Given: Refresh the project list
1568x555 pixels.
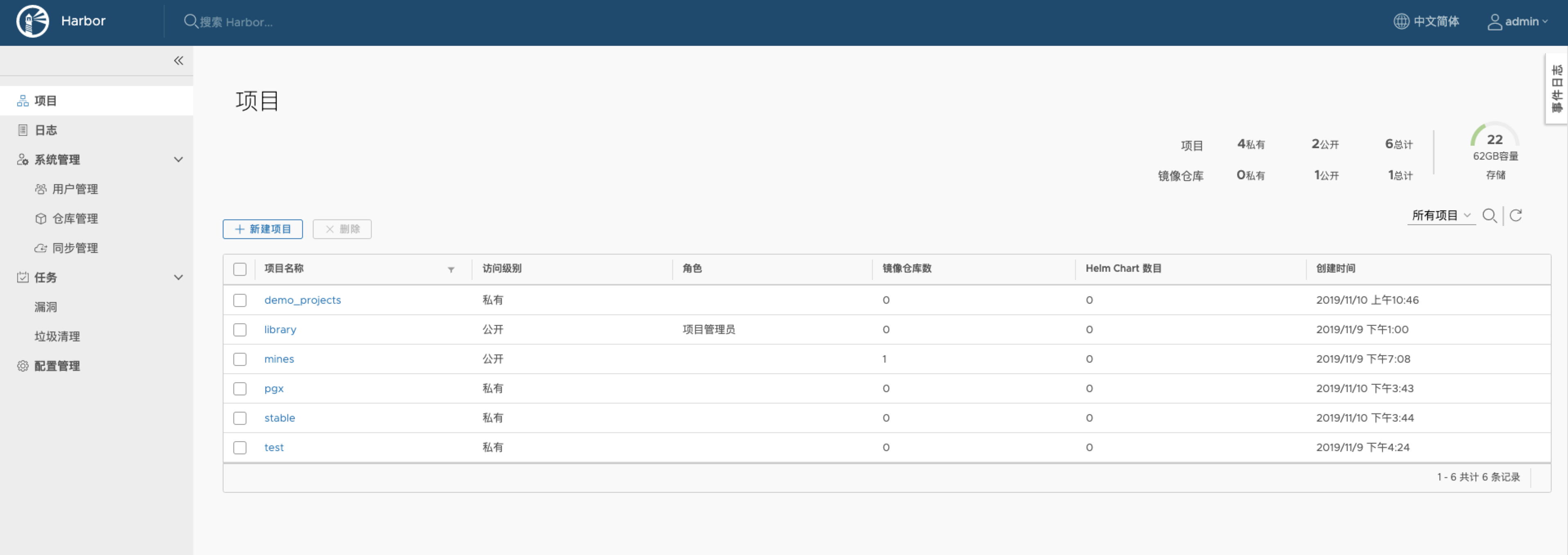Looking at the screenshot, I should pyautogui.click(x=1516, y=215).
